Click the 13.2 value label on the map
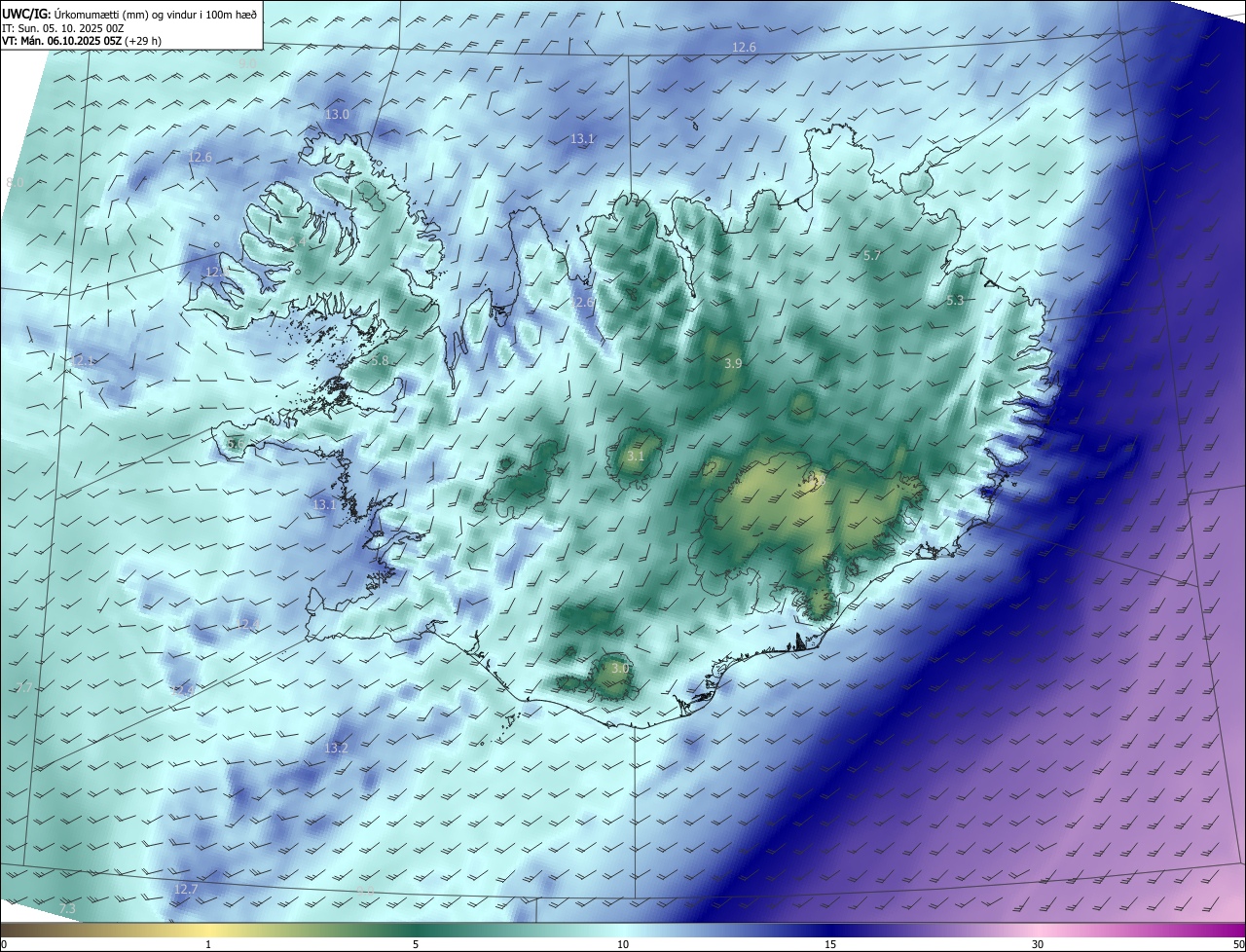Image resolution: width=1246 pixels, height=952 pixels. point(336,748)
